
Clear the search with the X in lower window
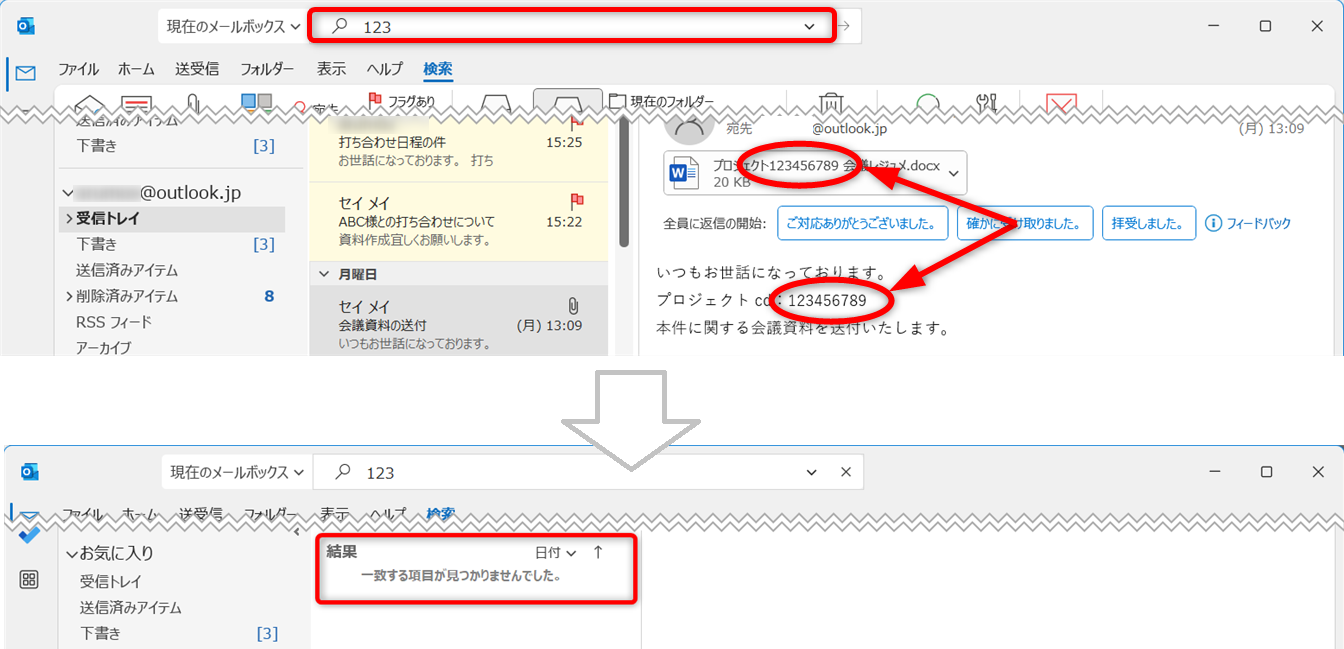click(845, 472)
